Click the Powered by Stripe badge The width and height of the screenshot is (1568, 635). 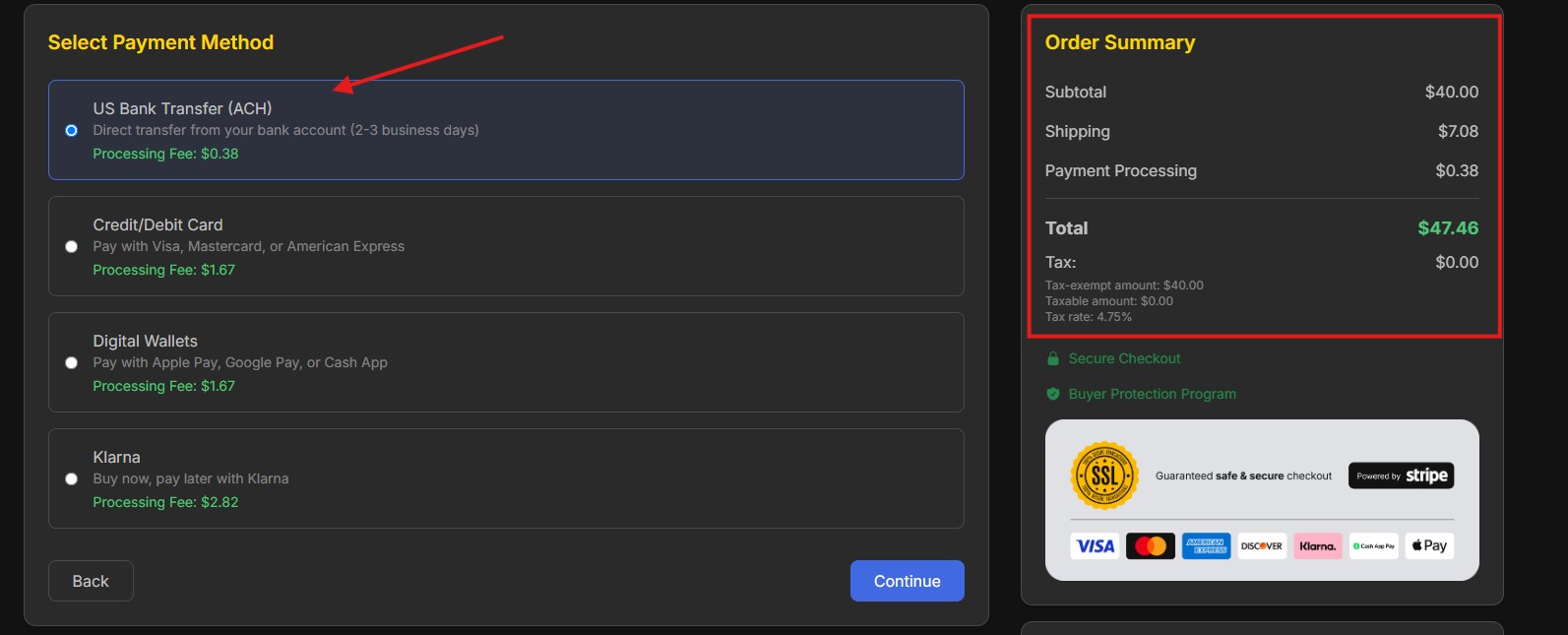[x=1401, y=476]
